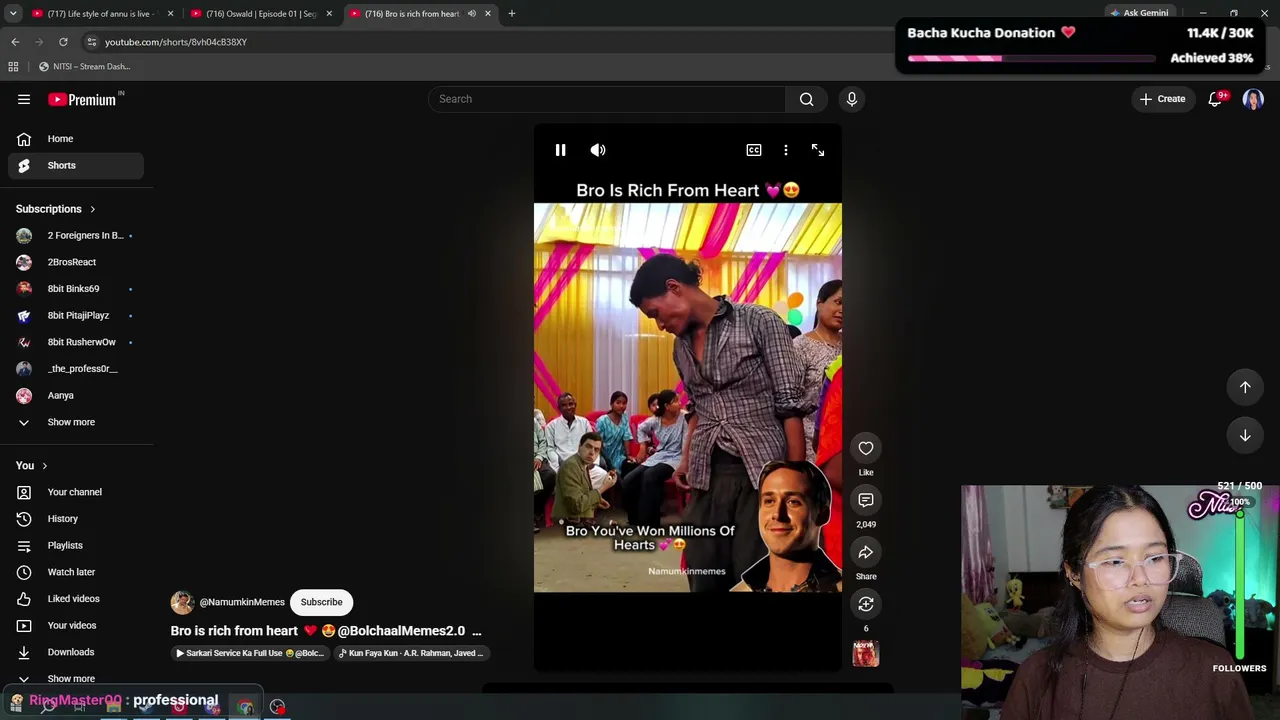This screenshot has height=720, width=1280.
Task: Go to the YouTube Premium logo home
Action: (x=84, y=99)
